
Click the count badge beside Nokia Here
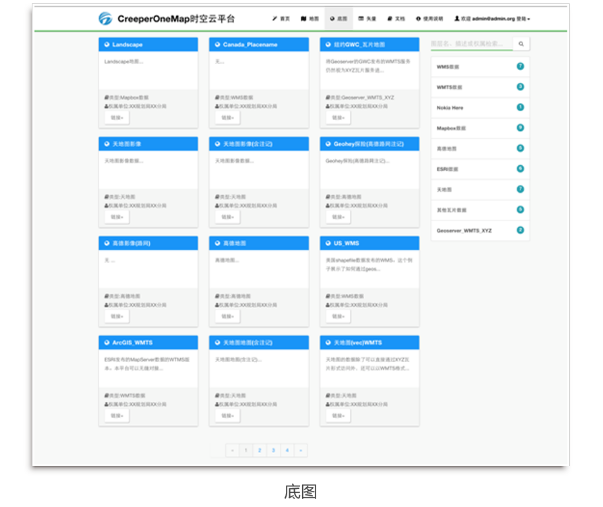click(x=520, y=107)
